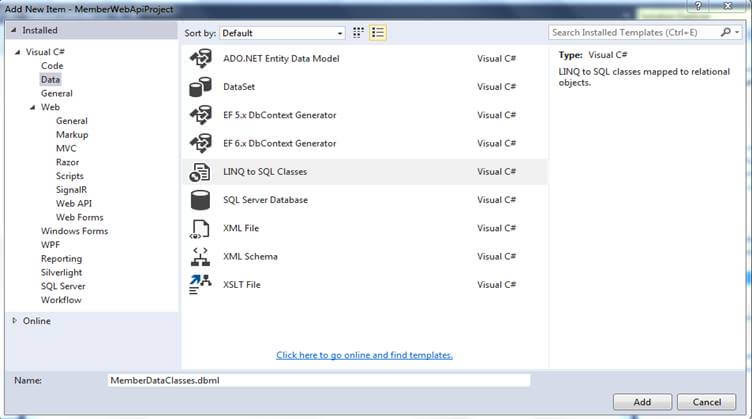This screenshot has width=752, height=419.
Task: Open the Sort by Default dropdown
Action: [282, 33]
